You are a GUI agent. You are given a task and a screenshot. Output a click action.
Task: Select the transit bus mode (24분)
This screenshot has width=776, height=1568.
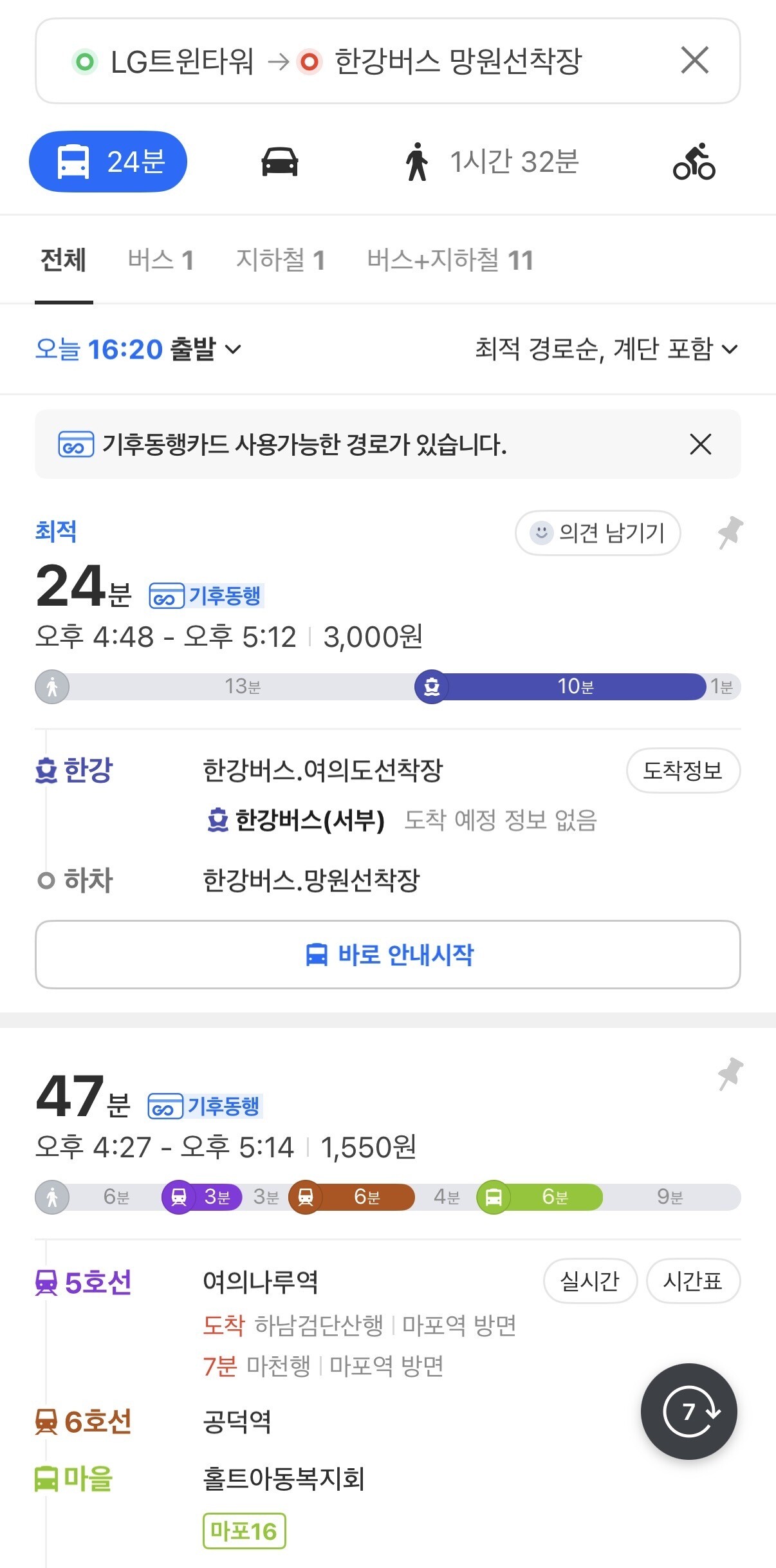pyautogui.click(x=108, y=162)
